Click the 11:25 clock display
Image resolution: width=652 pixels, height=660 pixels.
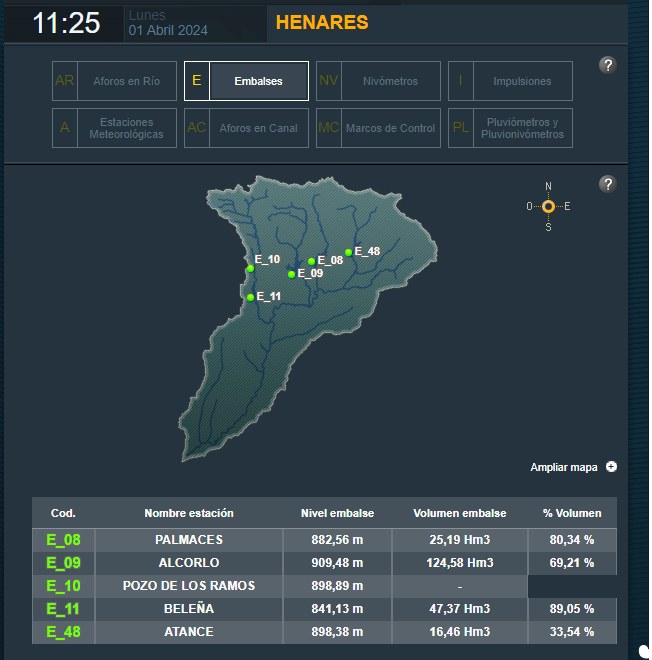point(67,23)
